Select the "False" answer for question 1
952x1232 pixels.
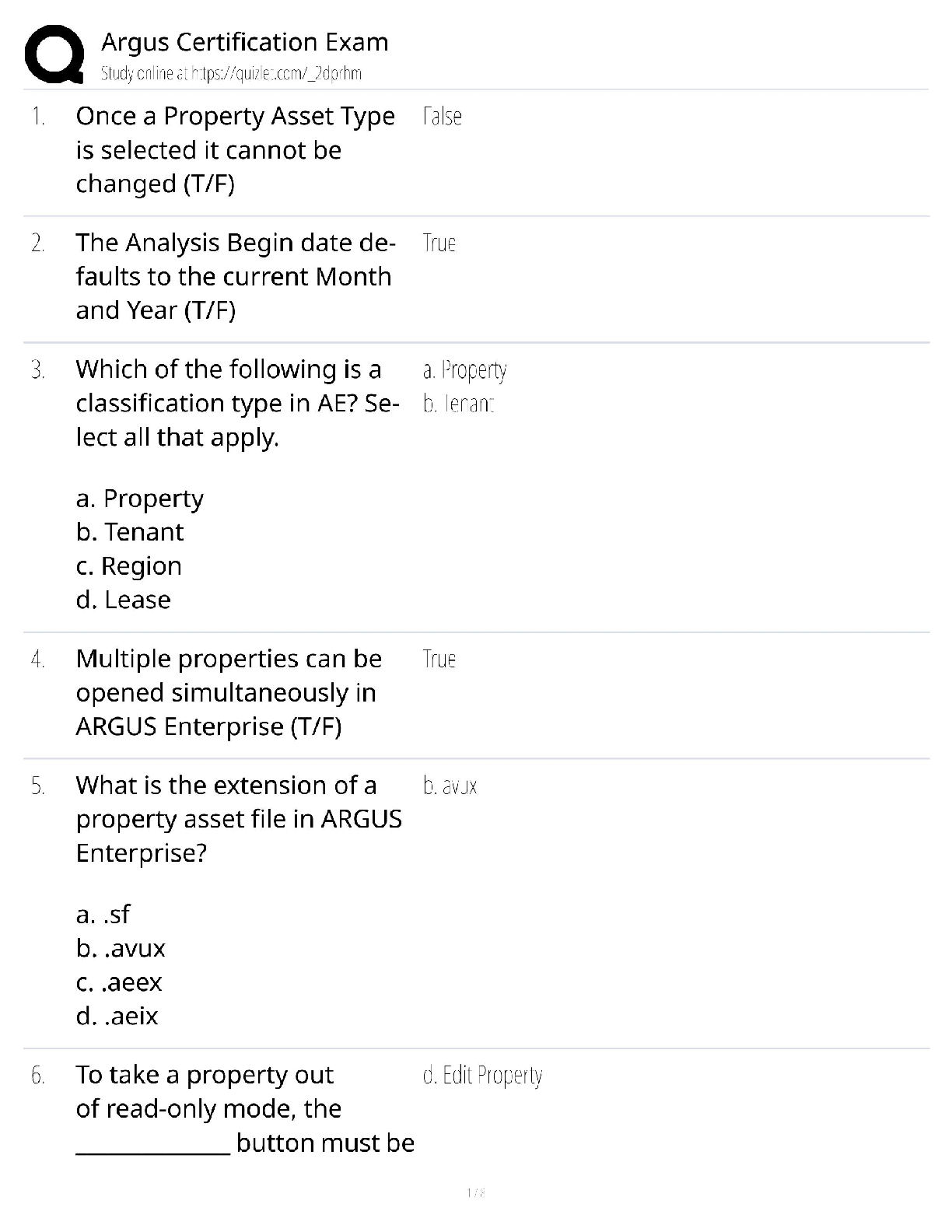pos(442,117)
